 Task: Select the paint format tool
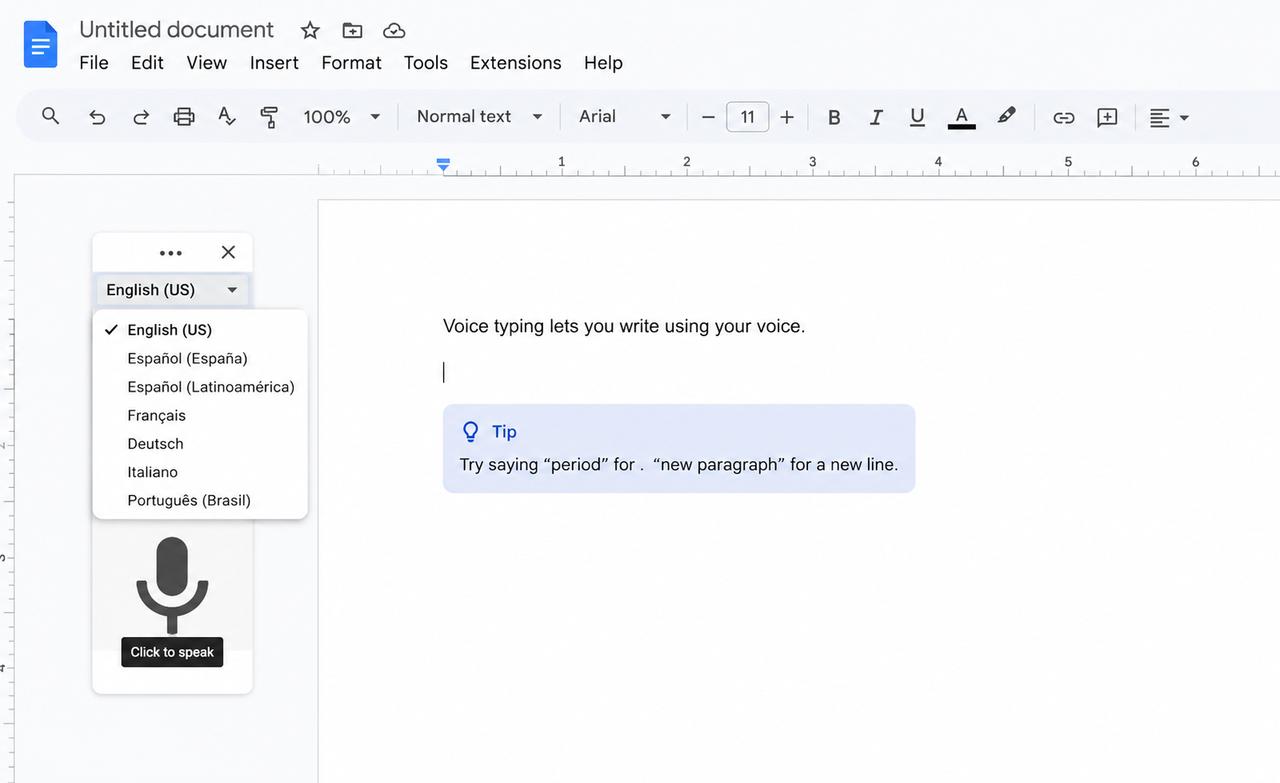(269, 117)
